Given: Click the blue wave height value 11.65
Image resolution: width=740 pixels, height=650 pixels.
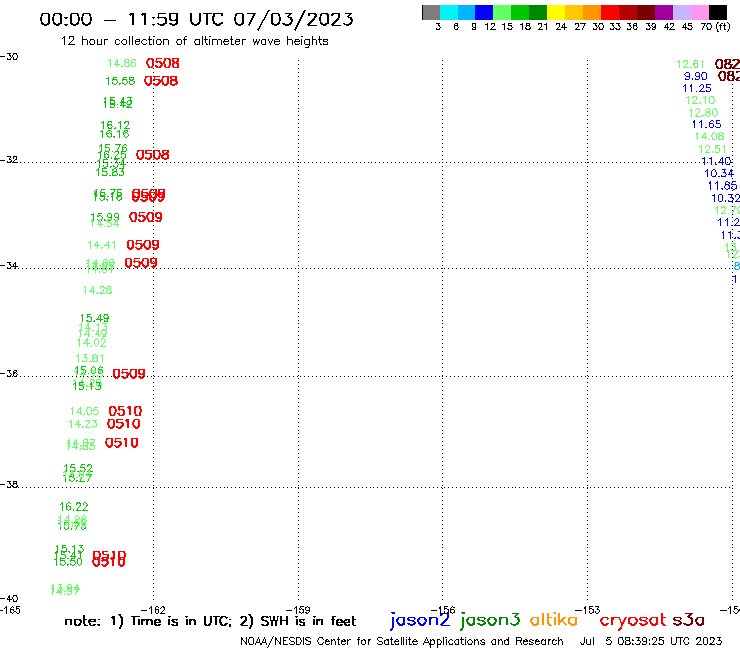Looking at the screenshot, I should point(706,125).
